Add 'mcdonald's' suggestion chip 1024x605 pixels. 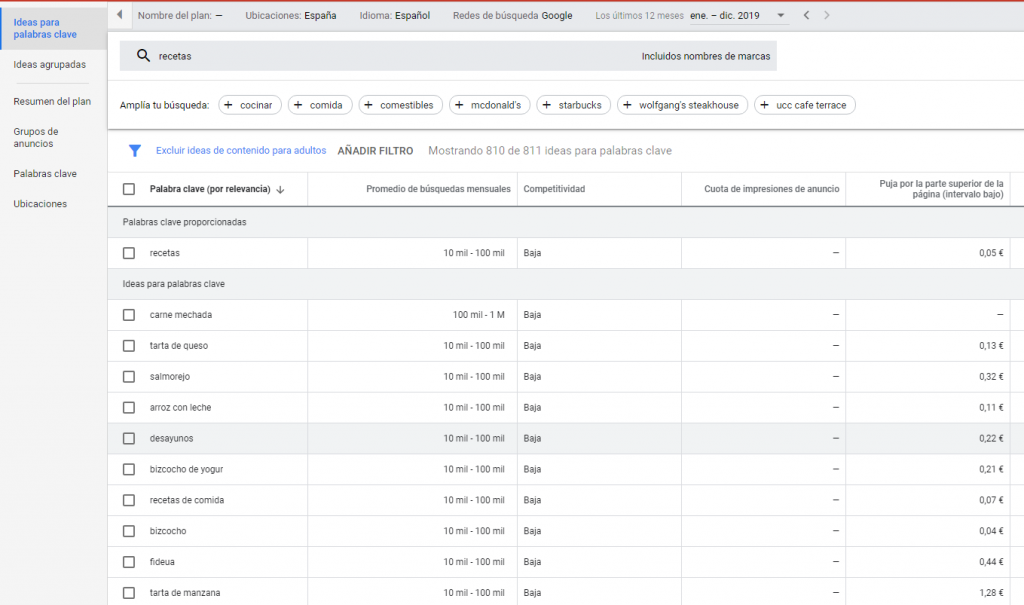click(x=489, y=105)
